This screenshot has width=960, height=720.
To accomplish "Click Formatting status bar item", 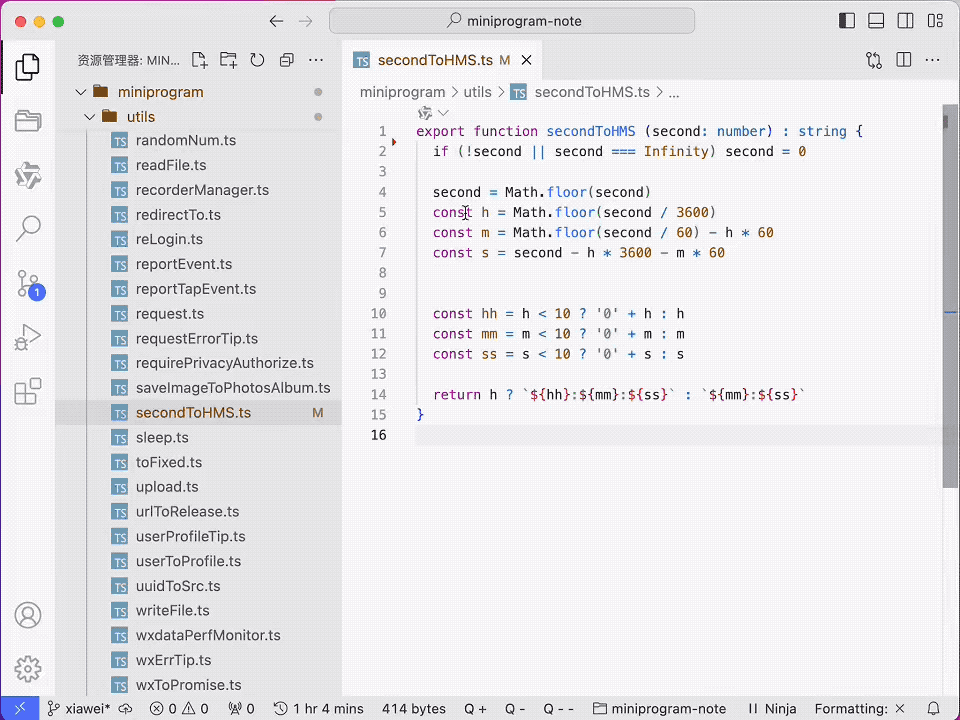I will pos(858,709).
